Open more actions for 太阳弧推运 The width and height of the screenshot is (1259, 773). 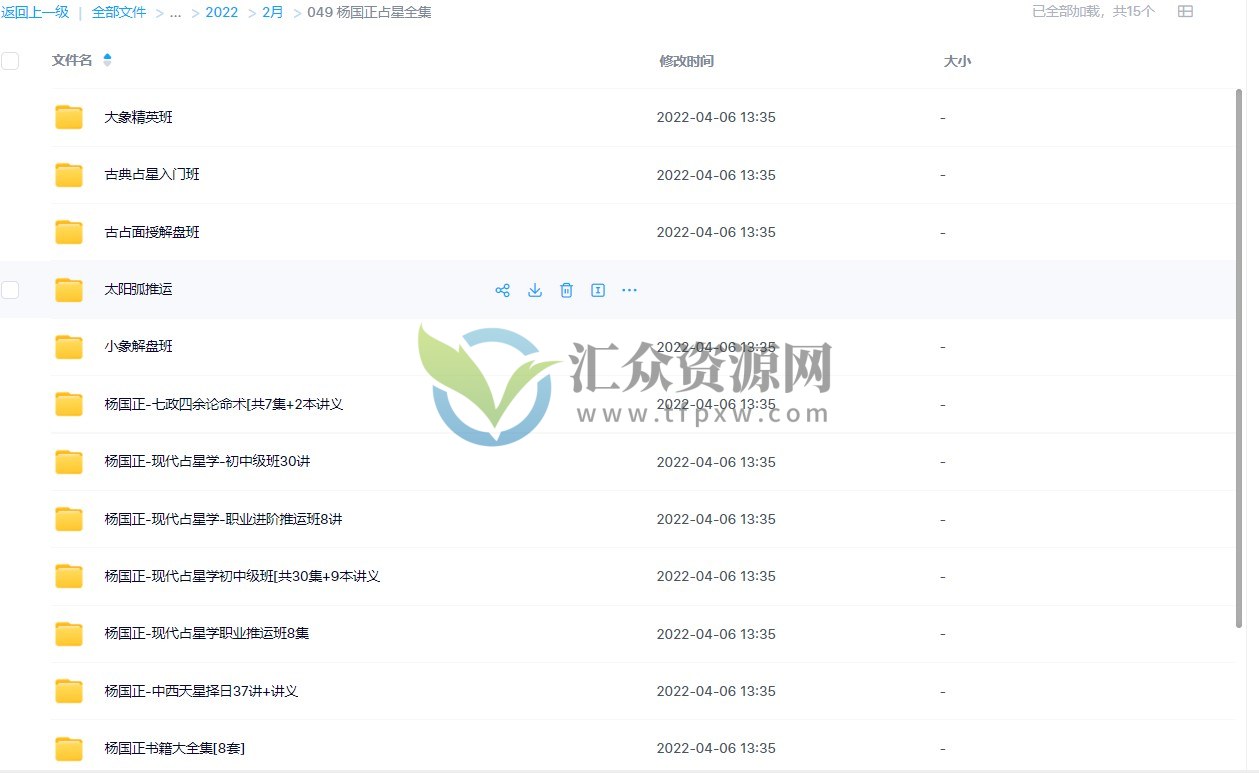(629, 290)
